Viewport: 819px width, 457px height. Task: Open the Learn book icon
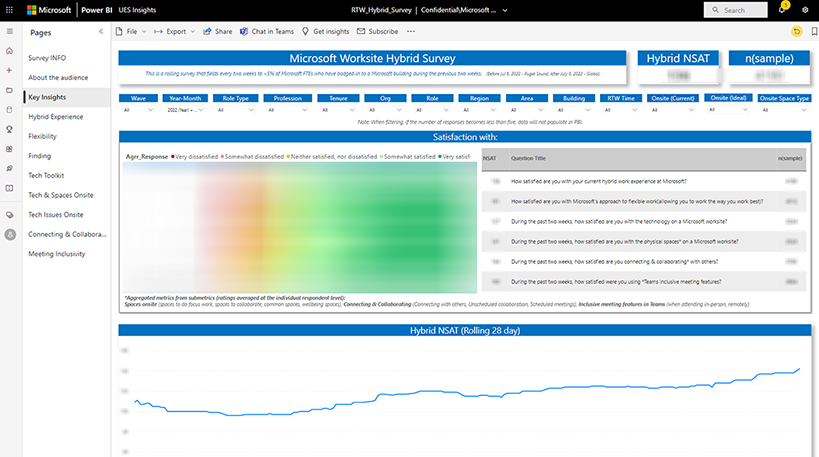(9, 188)
